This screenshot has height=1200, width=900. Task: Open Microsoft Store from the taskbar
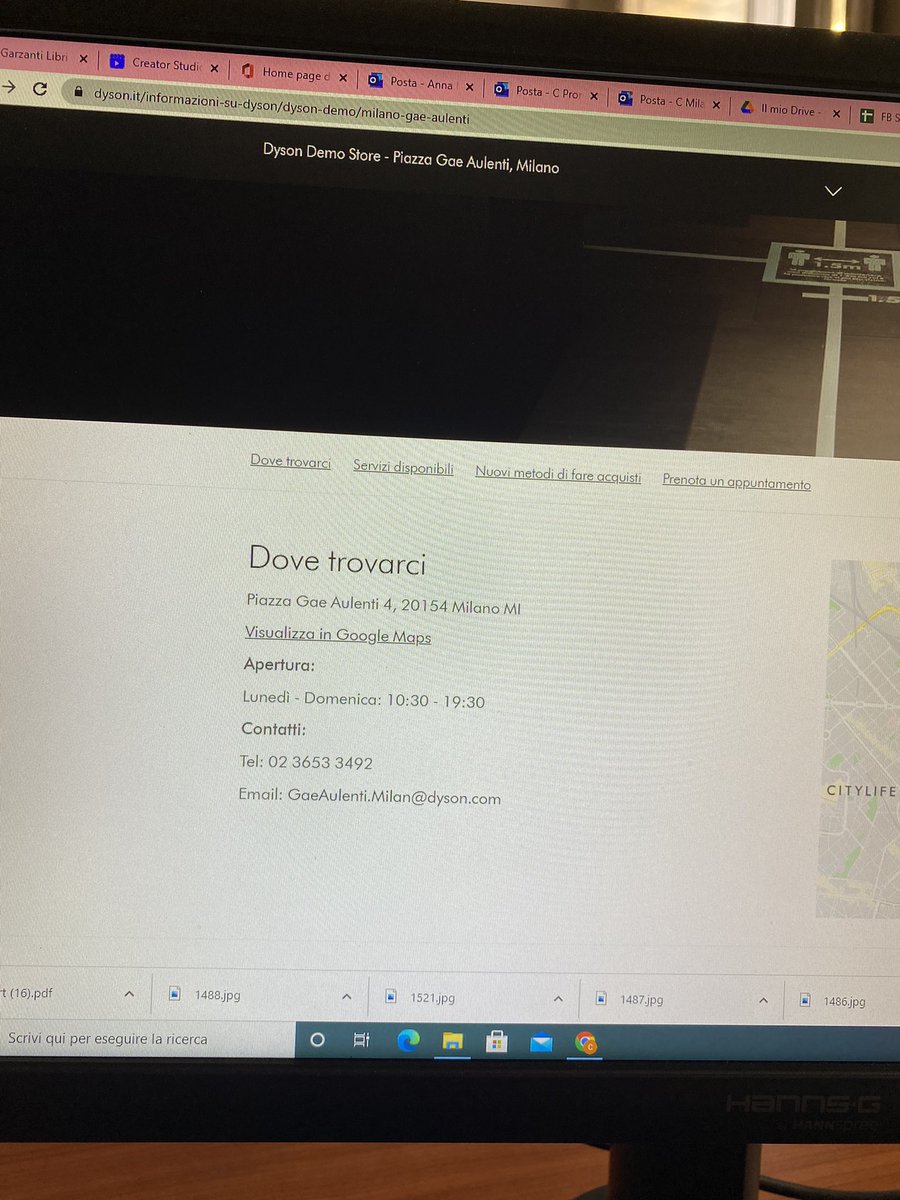tap(496, 1043)
